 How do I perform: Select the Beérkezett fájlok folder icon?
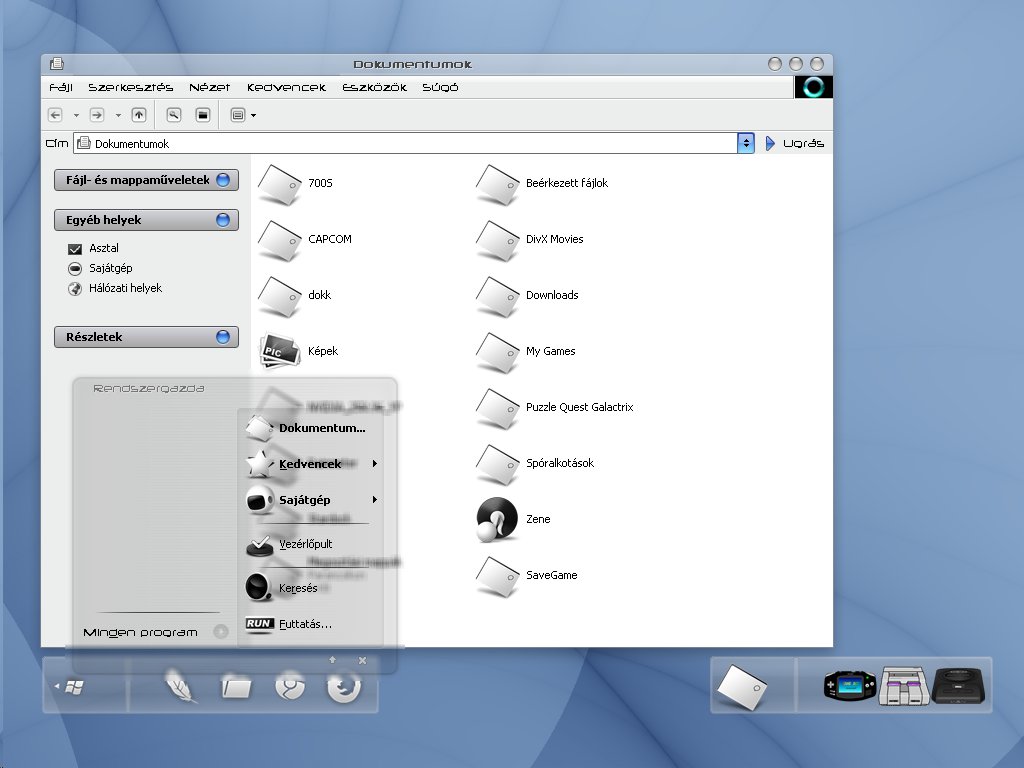click(x=498, y=184)
